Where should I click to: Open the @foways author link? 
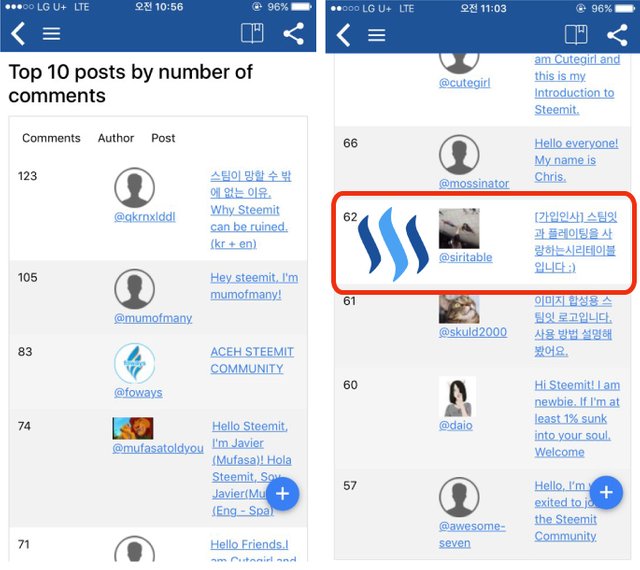pos(138,392)
